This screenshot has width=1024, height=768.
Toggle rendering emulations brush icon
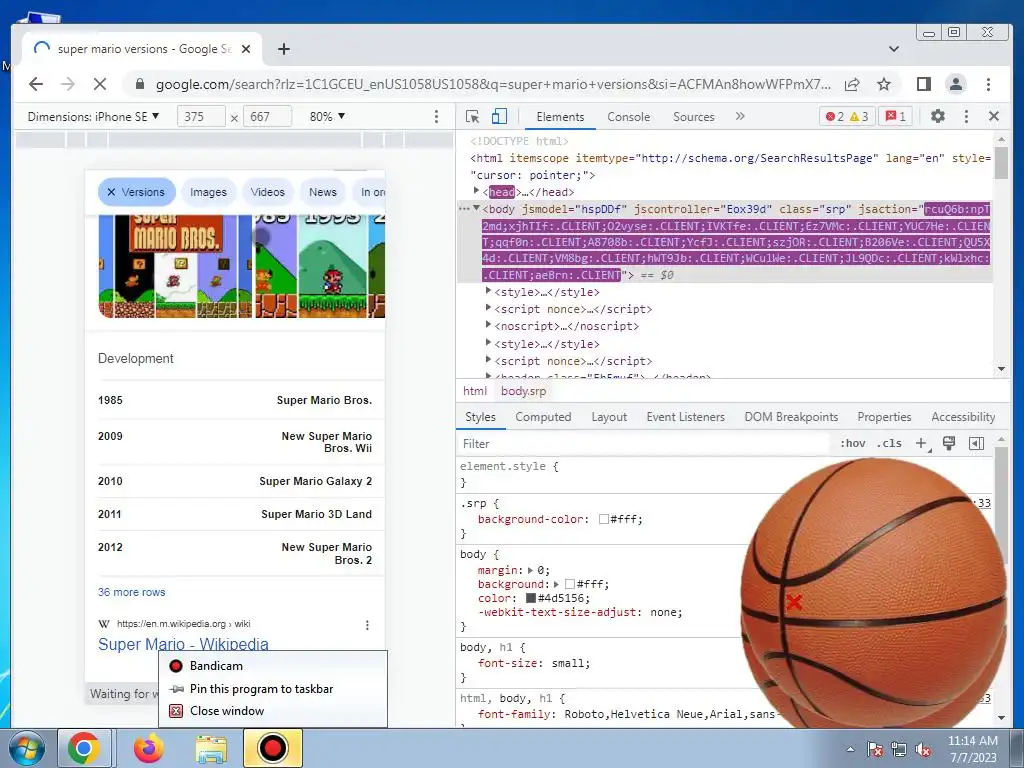coord(949,443)
